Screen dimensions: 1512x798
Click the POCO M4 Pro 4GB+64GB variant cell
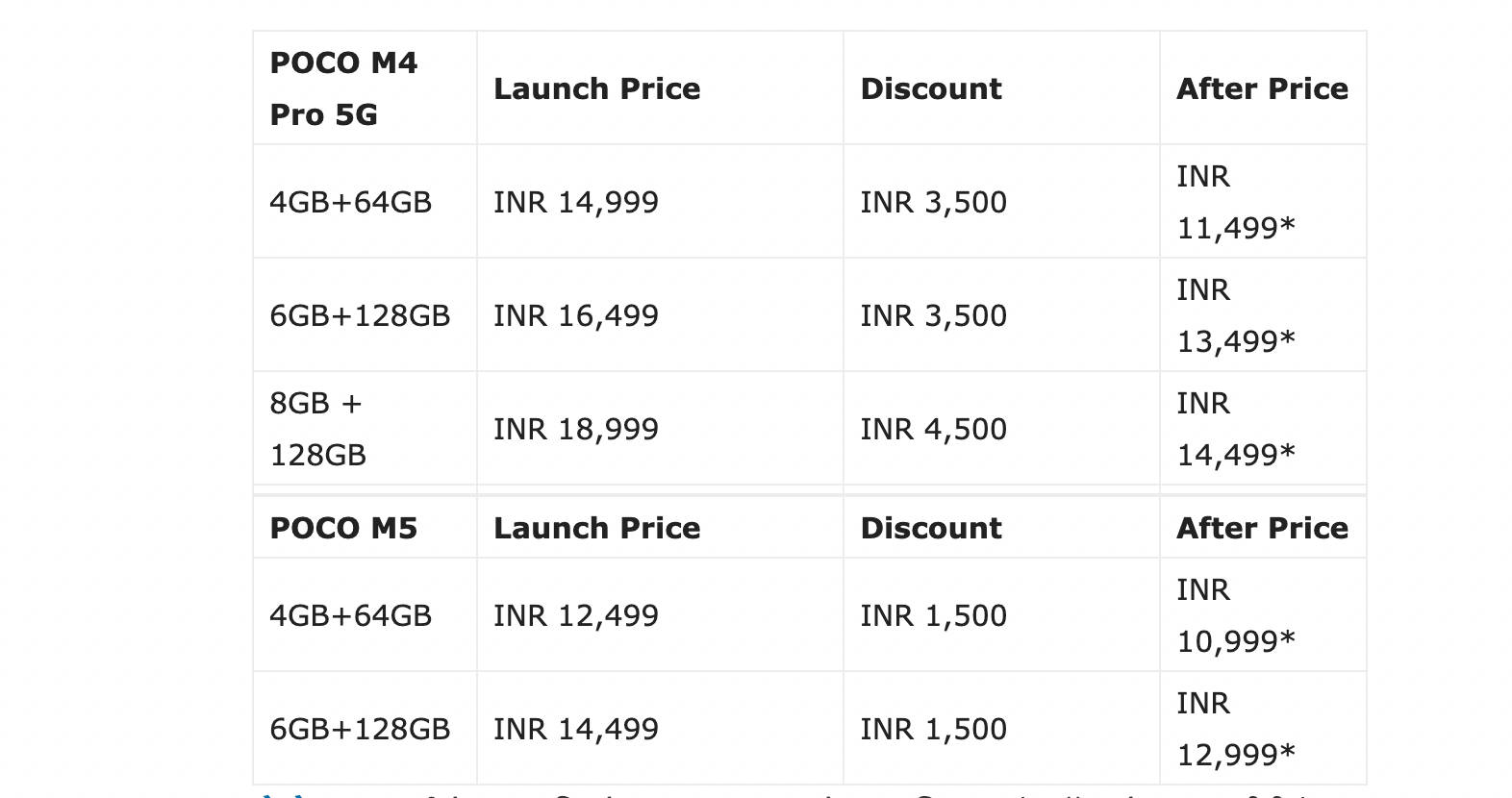tap(350, 202)
